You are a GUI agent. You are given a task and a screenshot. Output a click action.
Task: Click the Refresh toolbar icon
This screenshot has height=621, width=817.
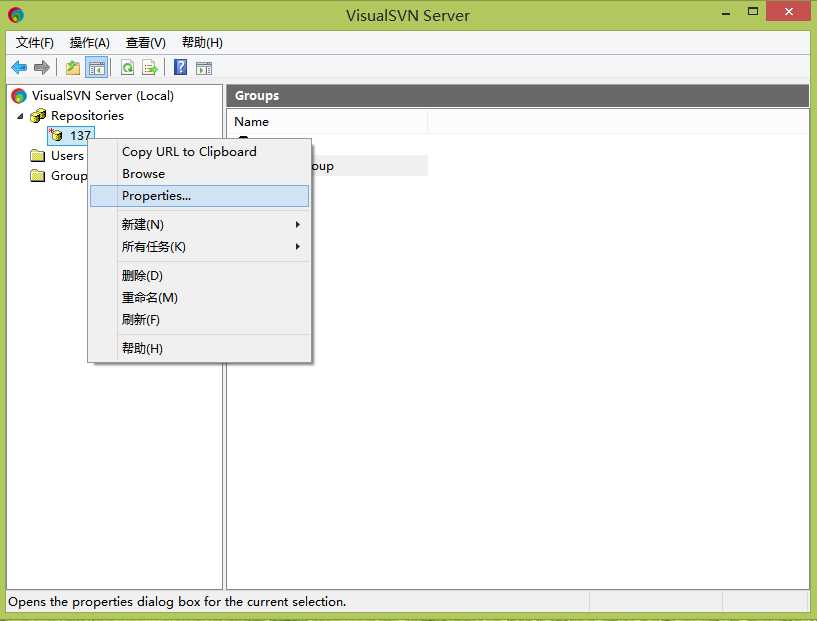point(127,68)
